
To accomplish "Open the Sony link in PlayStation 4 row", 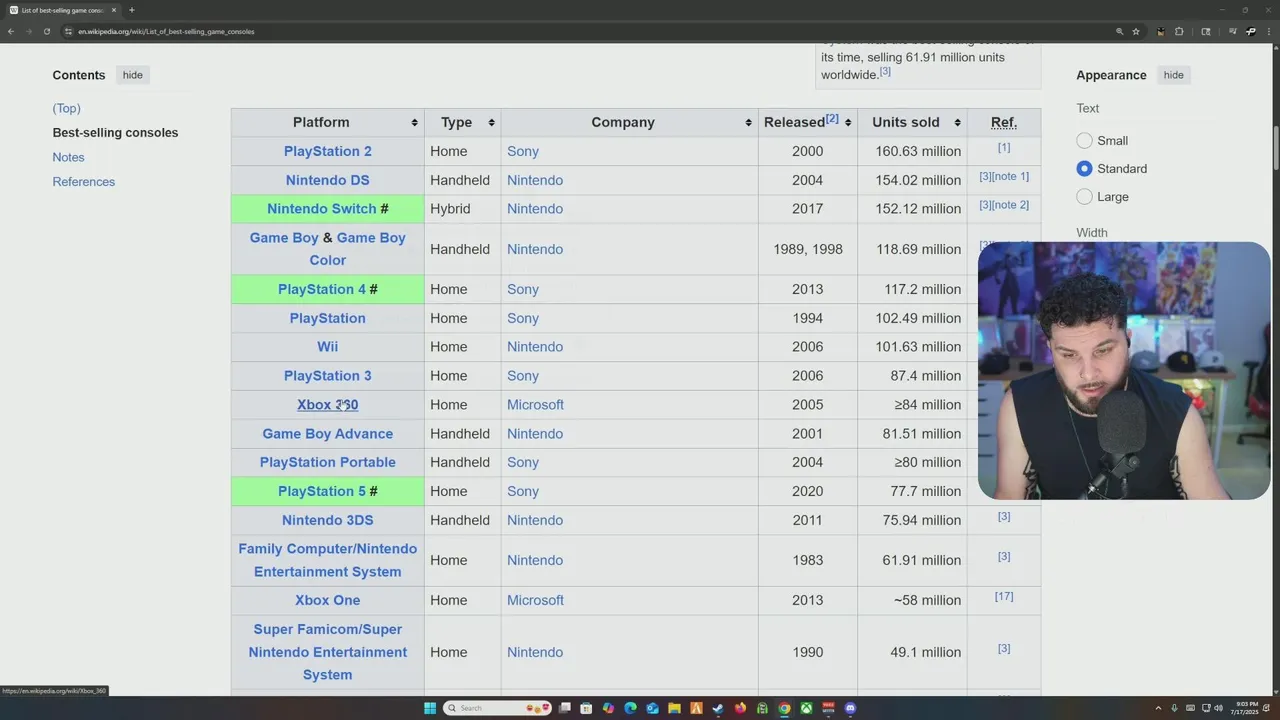I will tap(523, 289).
